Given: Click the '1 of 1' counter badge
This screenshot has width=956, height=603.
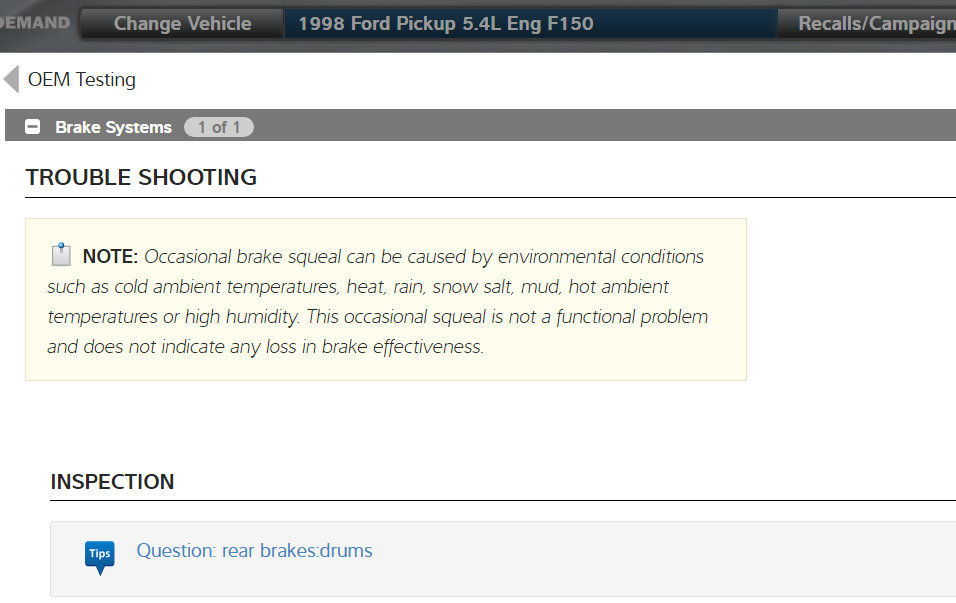Looking at the screenshot, I should (x=219, y=127).
